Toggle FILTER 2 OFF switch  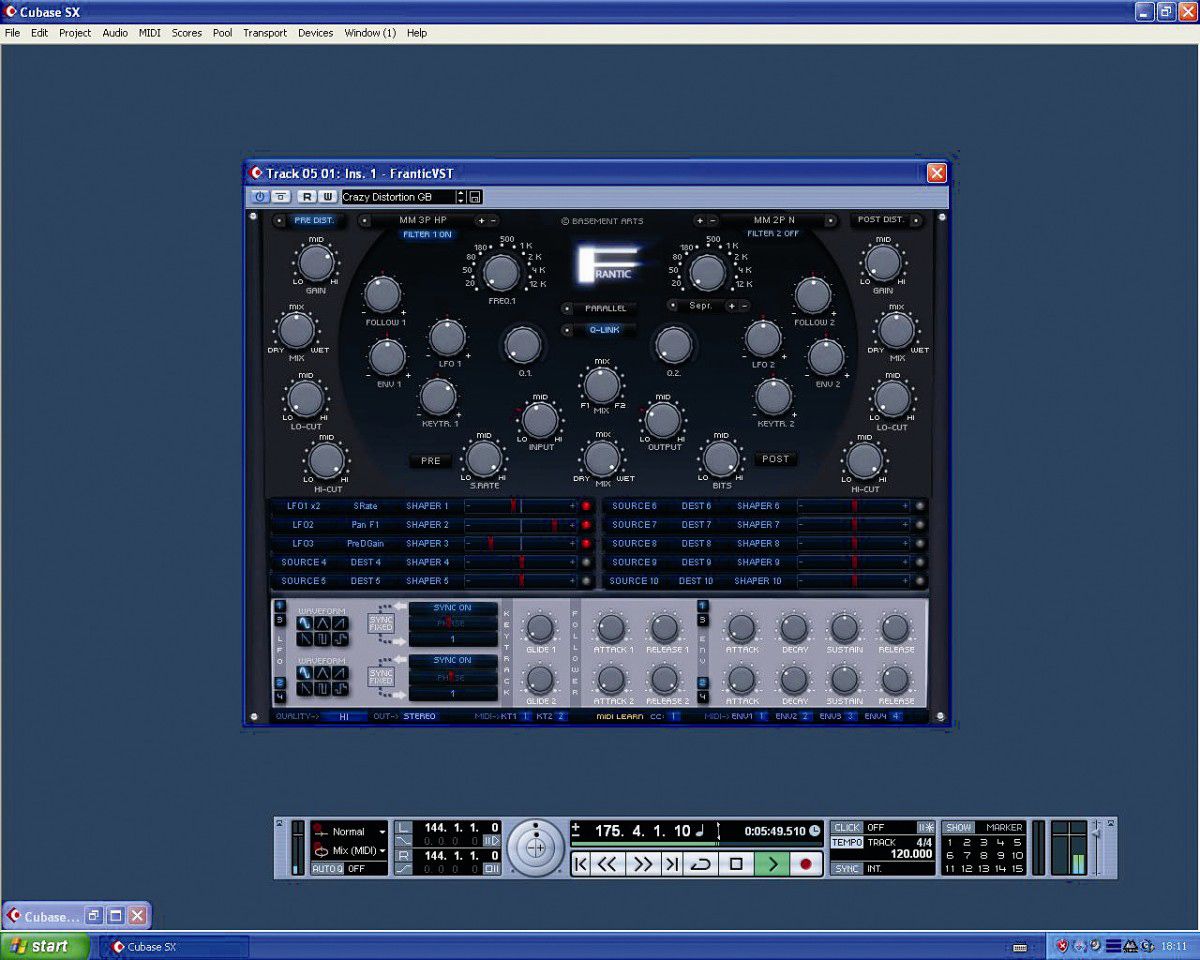(x=773, y=234)
